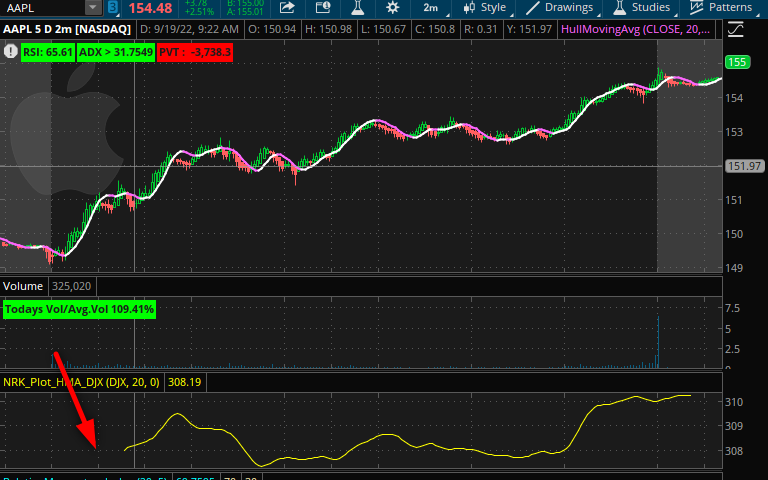Click the Todays Vol/Avg.Vol 109.41% label
This screenshot has width=768, height=480.
click(79, 310)
